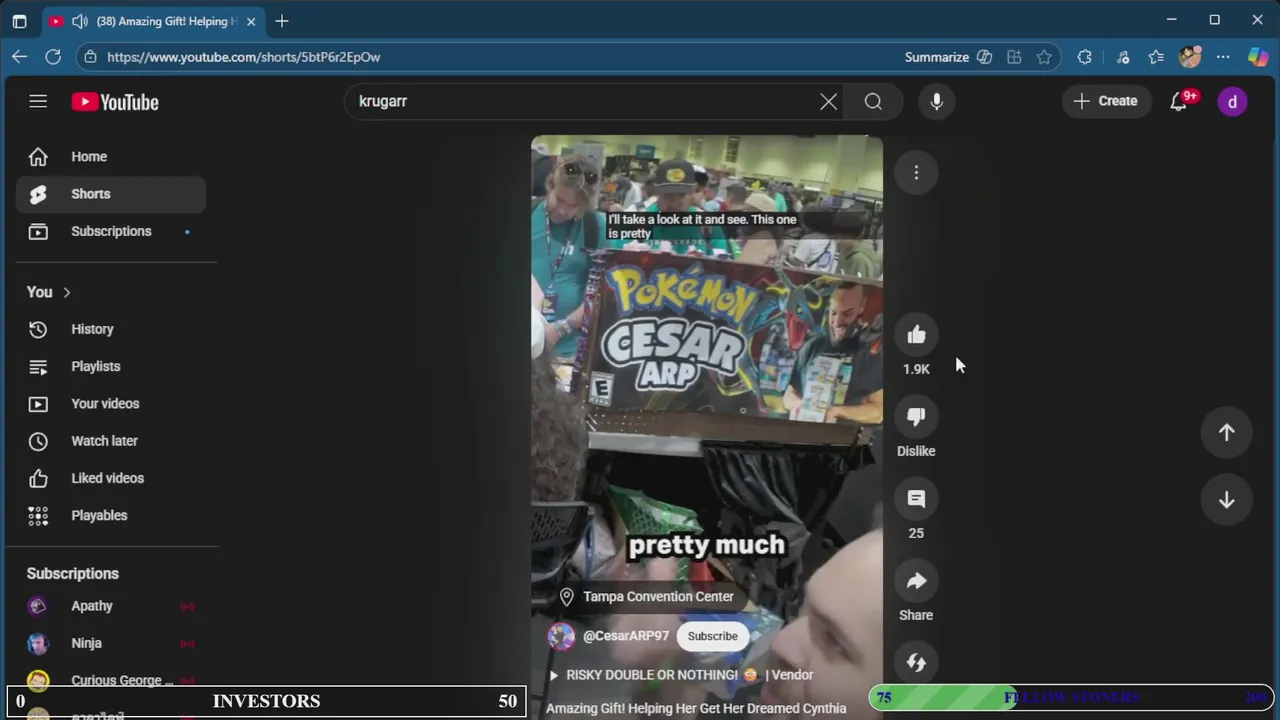Select the Amazing Gift YouTube tab
Screen dimensions: 1280x720
pos(152,21)
